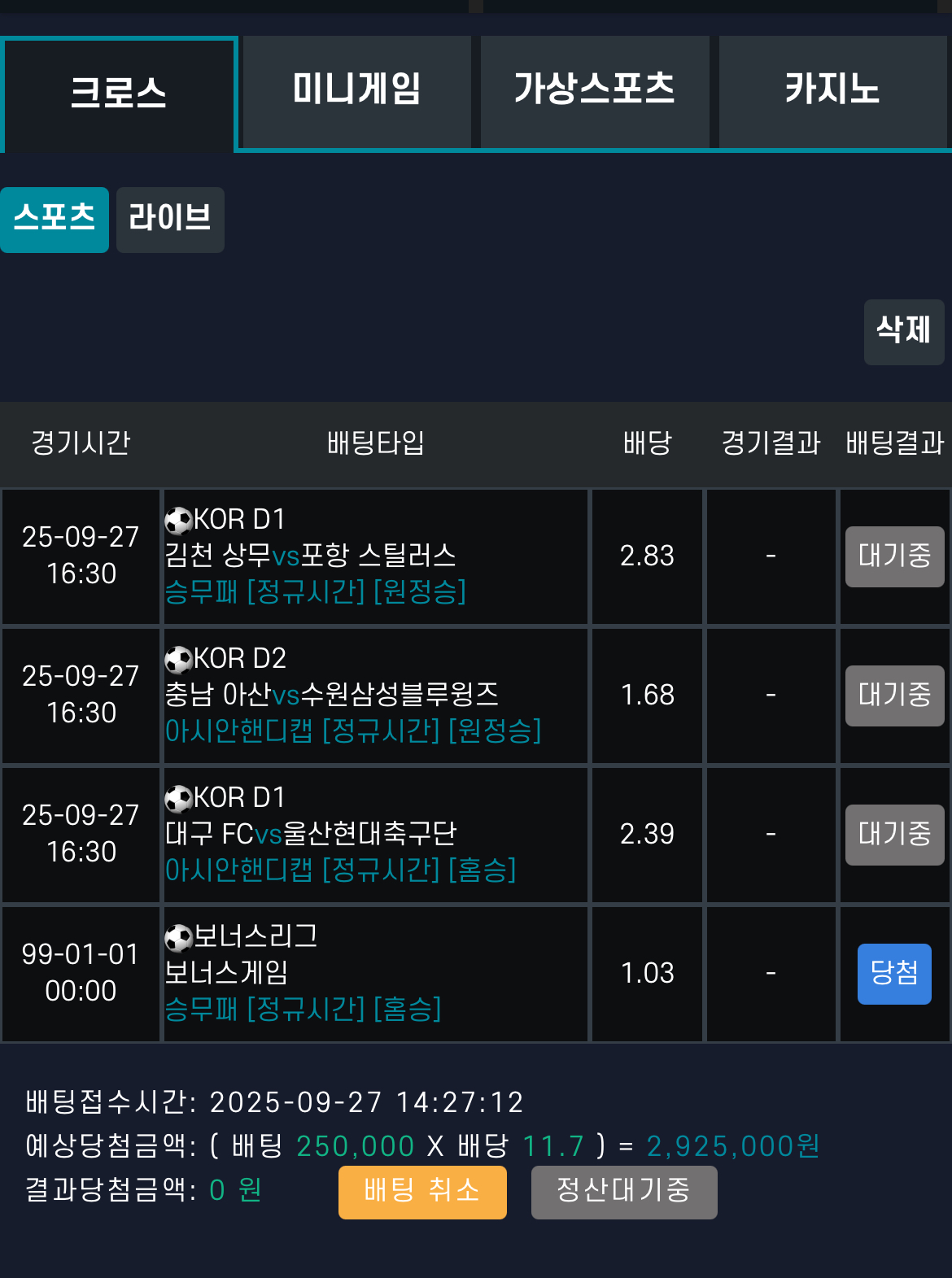The height and width of the screenshot is (1278, 952).
Task: Open the 크로스 menu tab
Action: point(119,91)
